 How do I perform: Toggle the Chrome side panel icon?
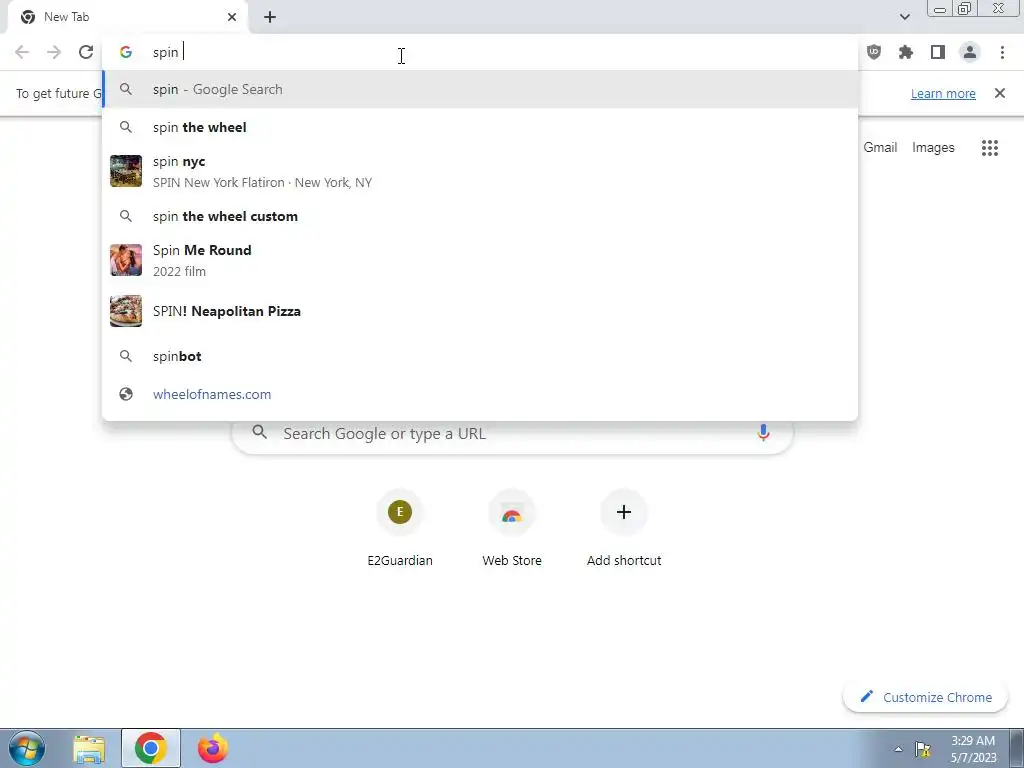click(938, 52)
